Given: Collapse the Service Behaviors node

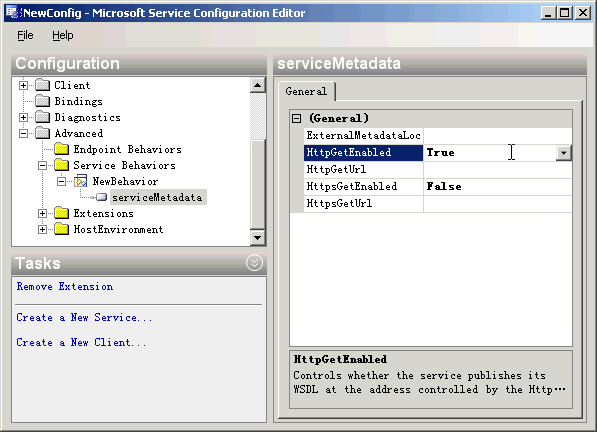Looking at the screenshot, I should click(43, 165).
